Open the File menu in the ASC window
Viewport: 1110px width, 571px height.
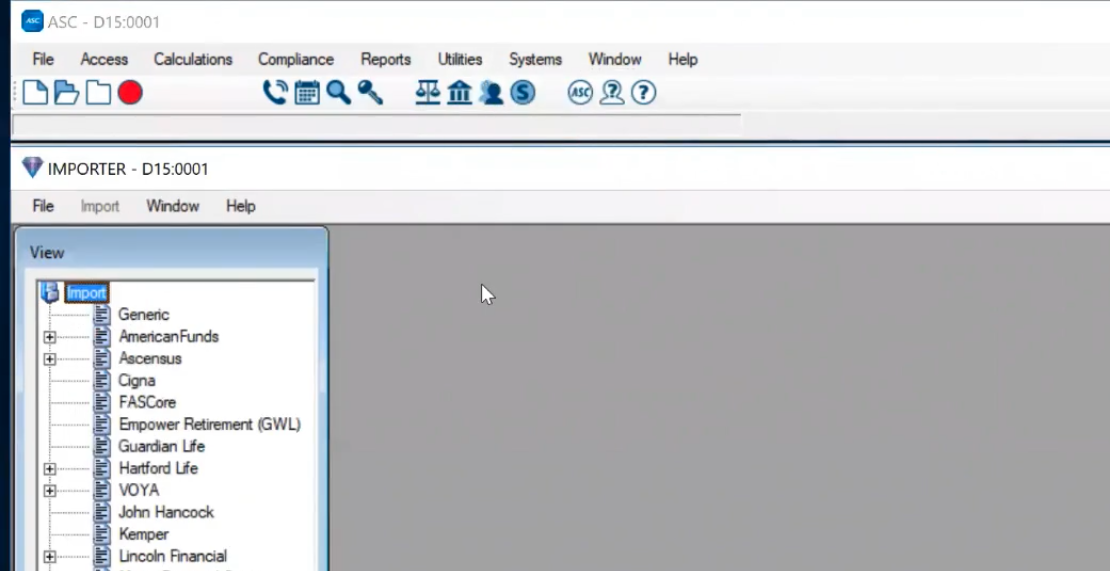[x=43, y=59]
